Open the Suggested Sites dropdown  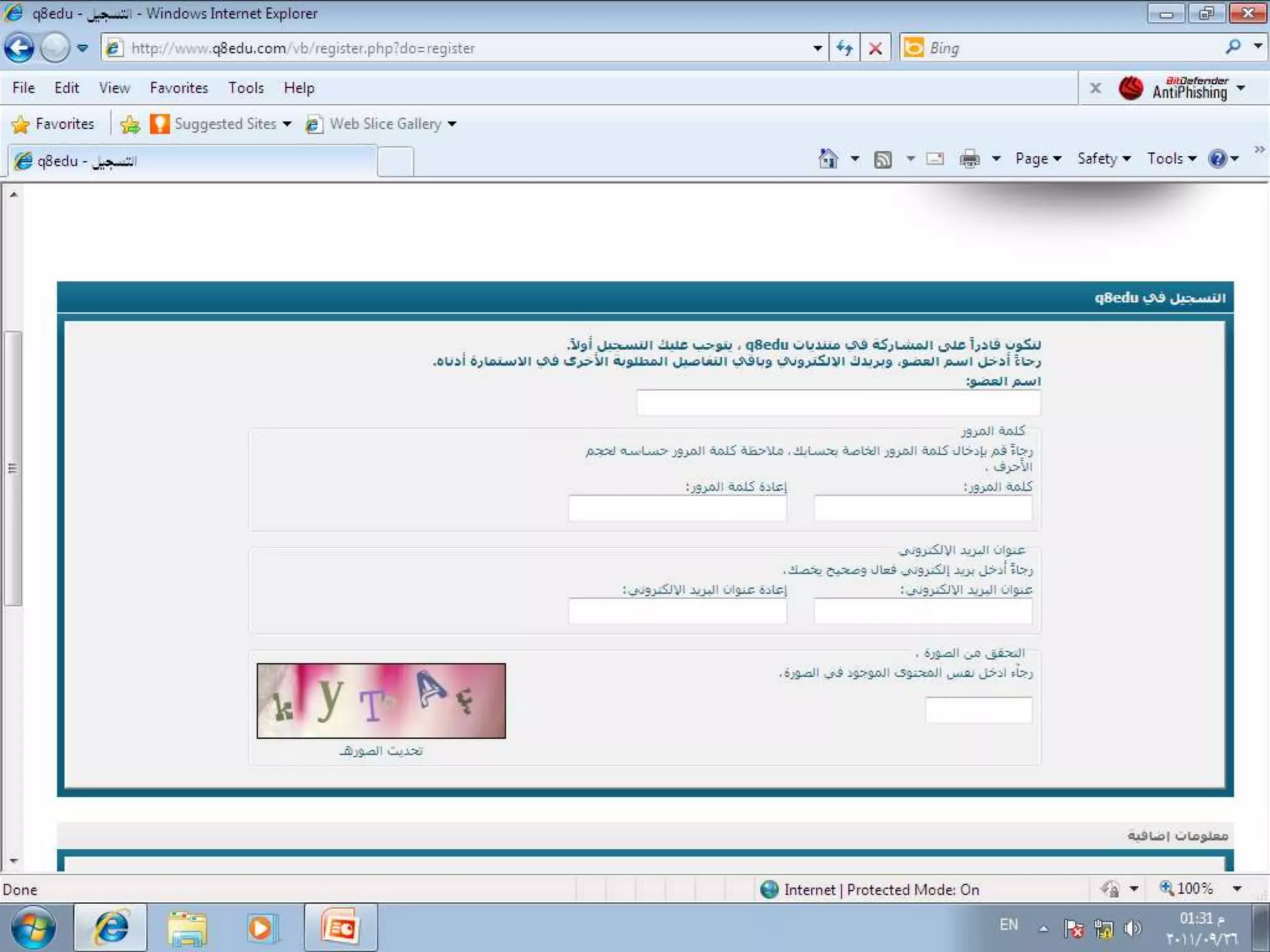click(x=221, y=124)
